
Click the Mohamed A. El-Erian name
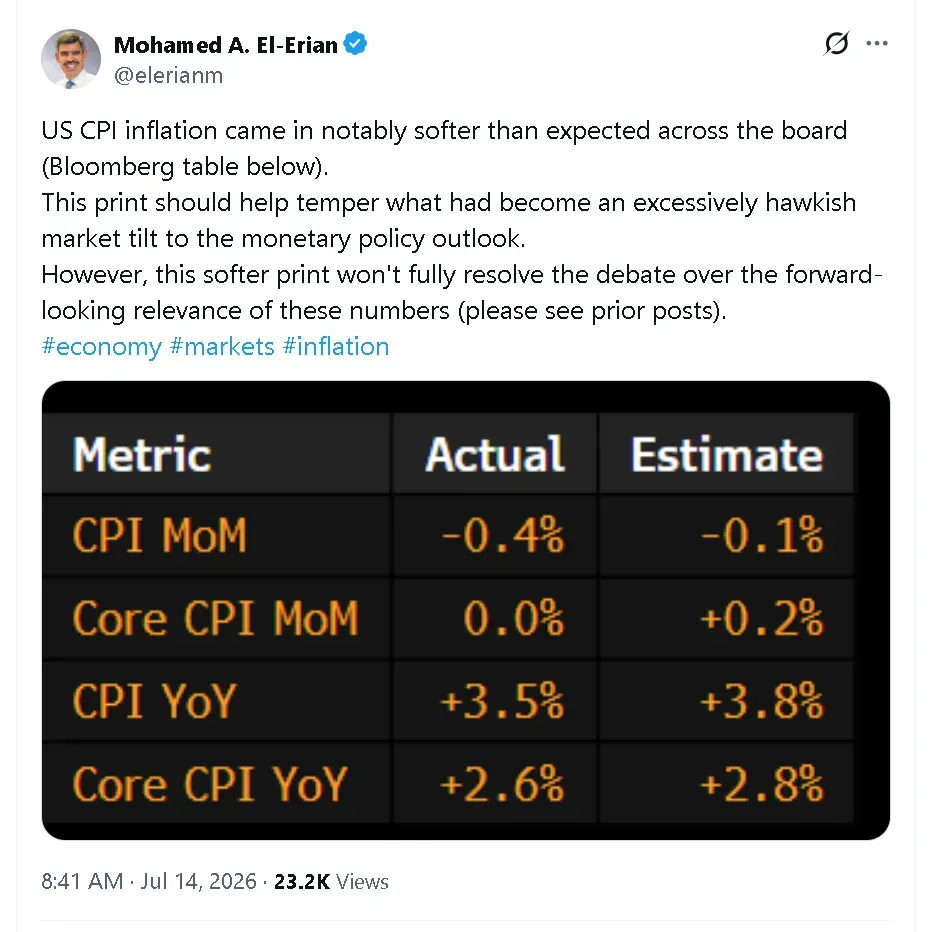[x=225, y=45]
